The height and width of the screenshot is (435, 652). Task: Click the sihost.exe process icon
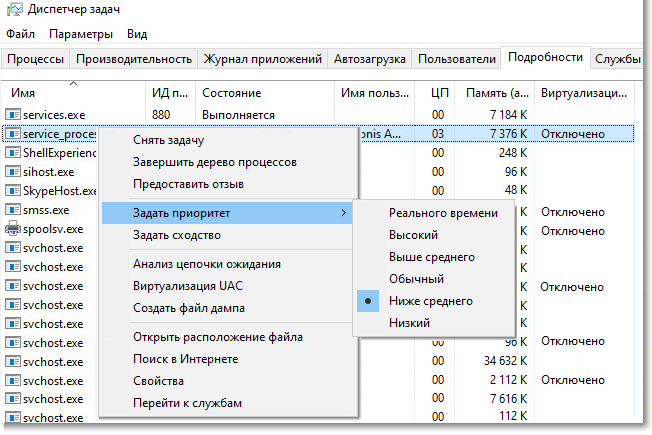click(13, 171)
